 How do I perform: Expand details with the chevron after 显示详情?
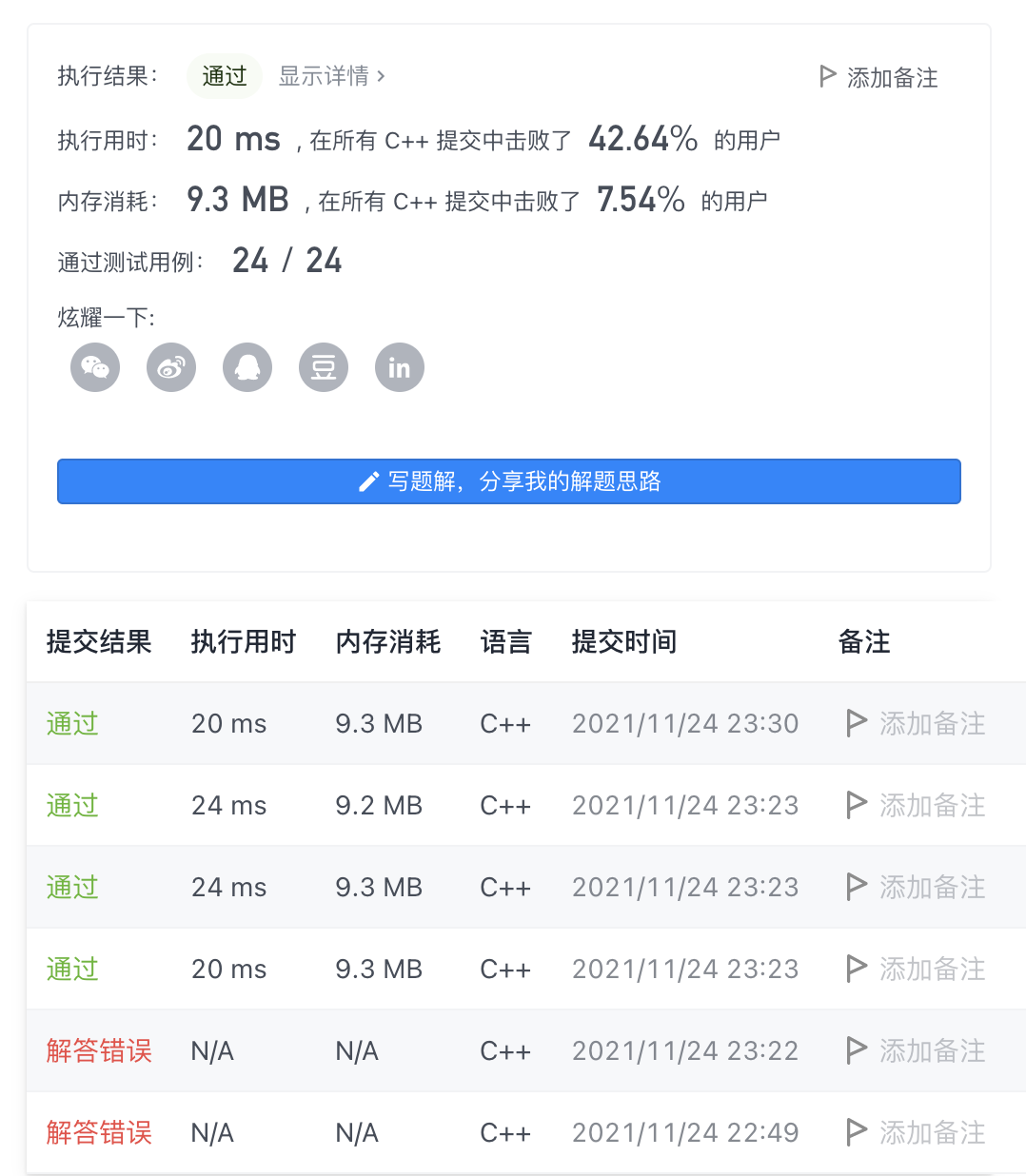(x=380, y=77)
